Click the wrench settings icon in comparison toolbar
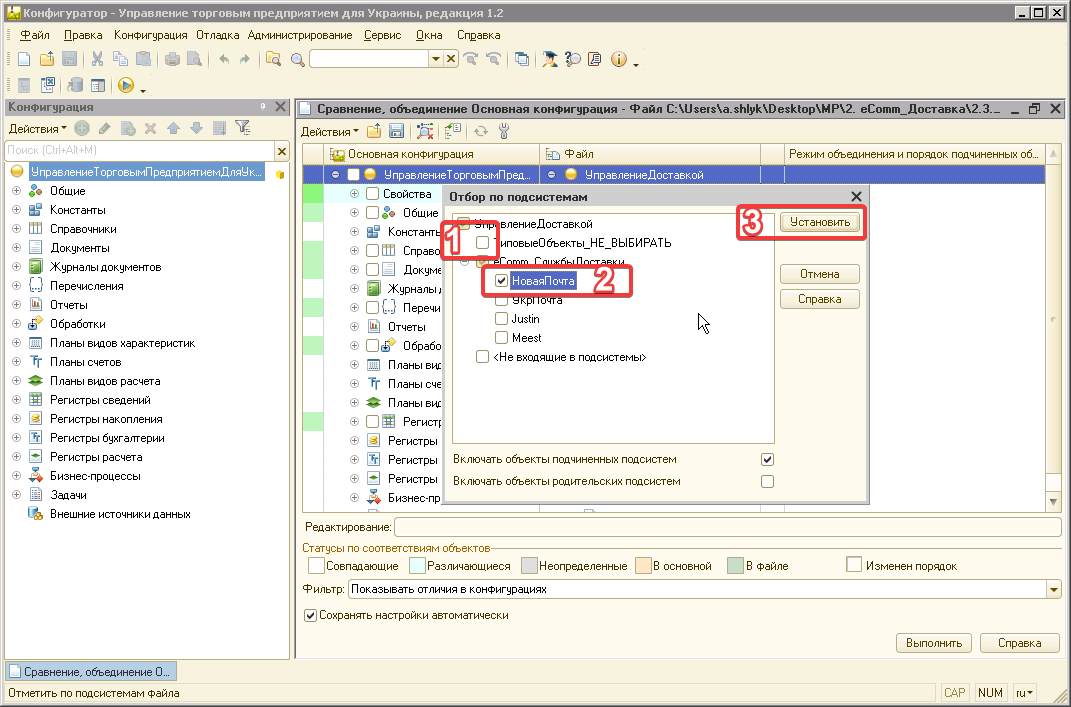 [503, 131]
